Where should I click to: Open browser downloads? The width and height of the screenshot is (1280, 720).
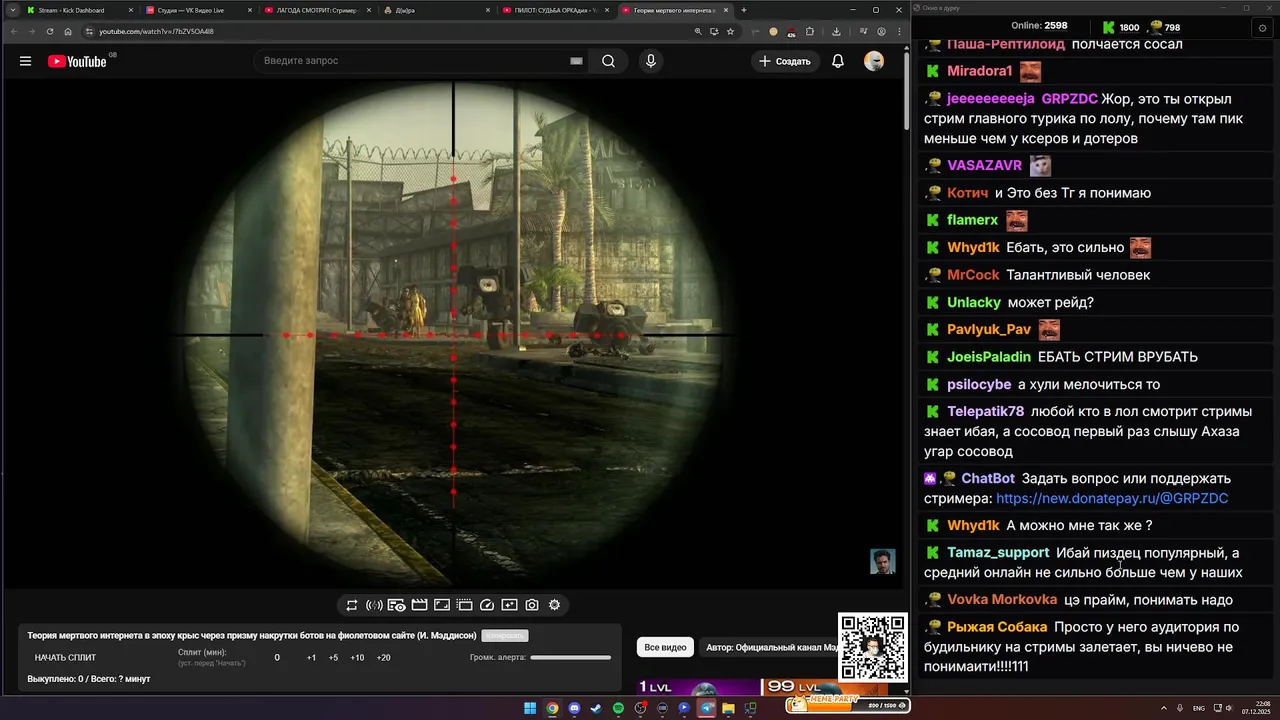[836, 31]
